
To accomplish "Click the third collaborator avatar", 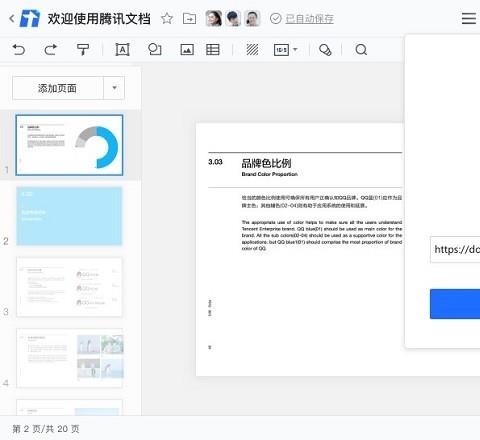I will coord(252,18).
